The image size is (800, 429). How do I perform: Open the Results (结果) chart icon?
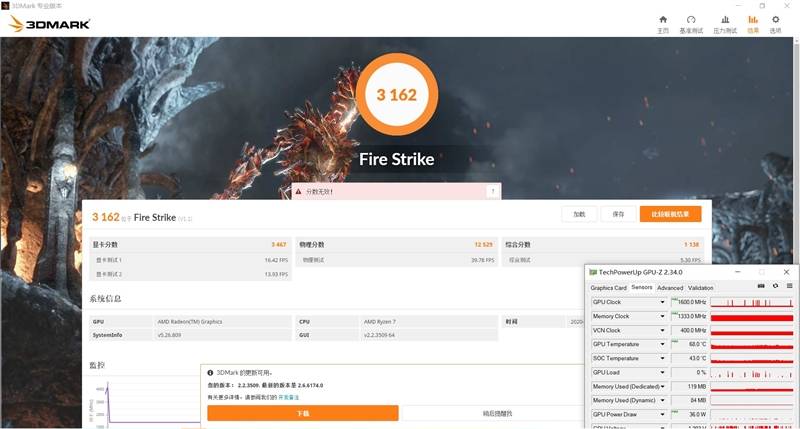[752, 23]
